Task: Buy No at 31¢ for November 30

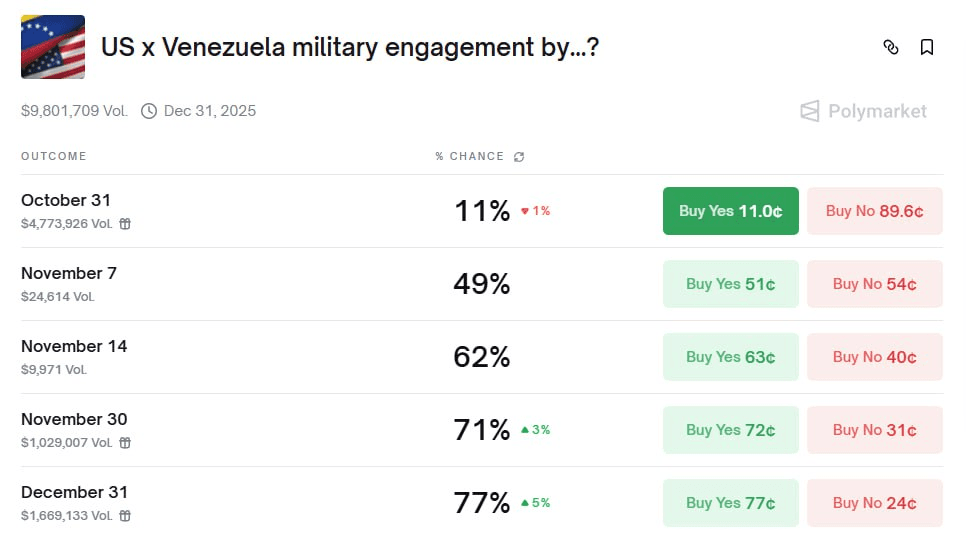Action: (x=874, y=430)
